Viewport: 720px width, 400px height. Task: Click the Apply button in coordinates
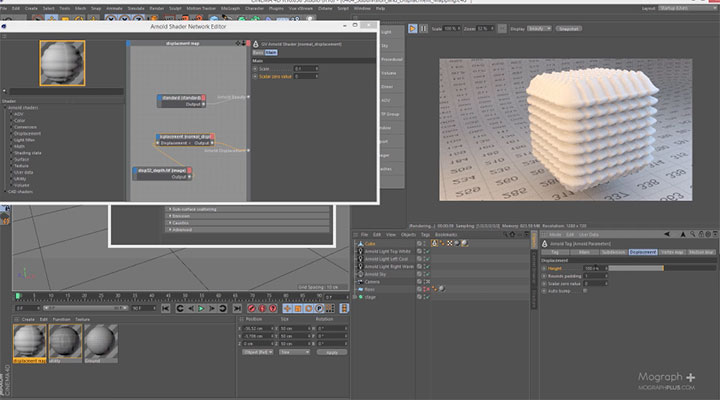point(332,352)
